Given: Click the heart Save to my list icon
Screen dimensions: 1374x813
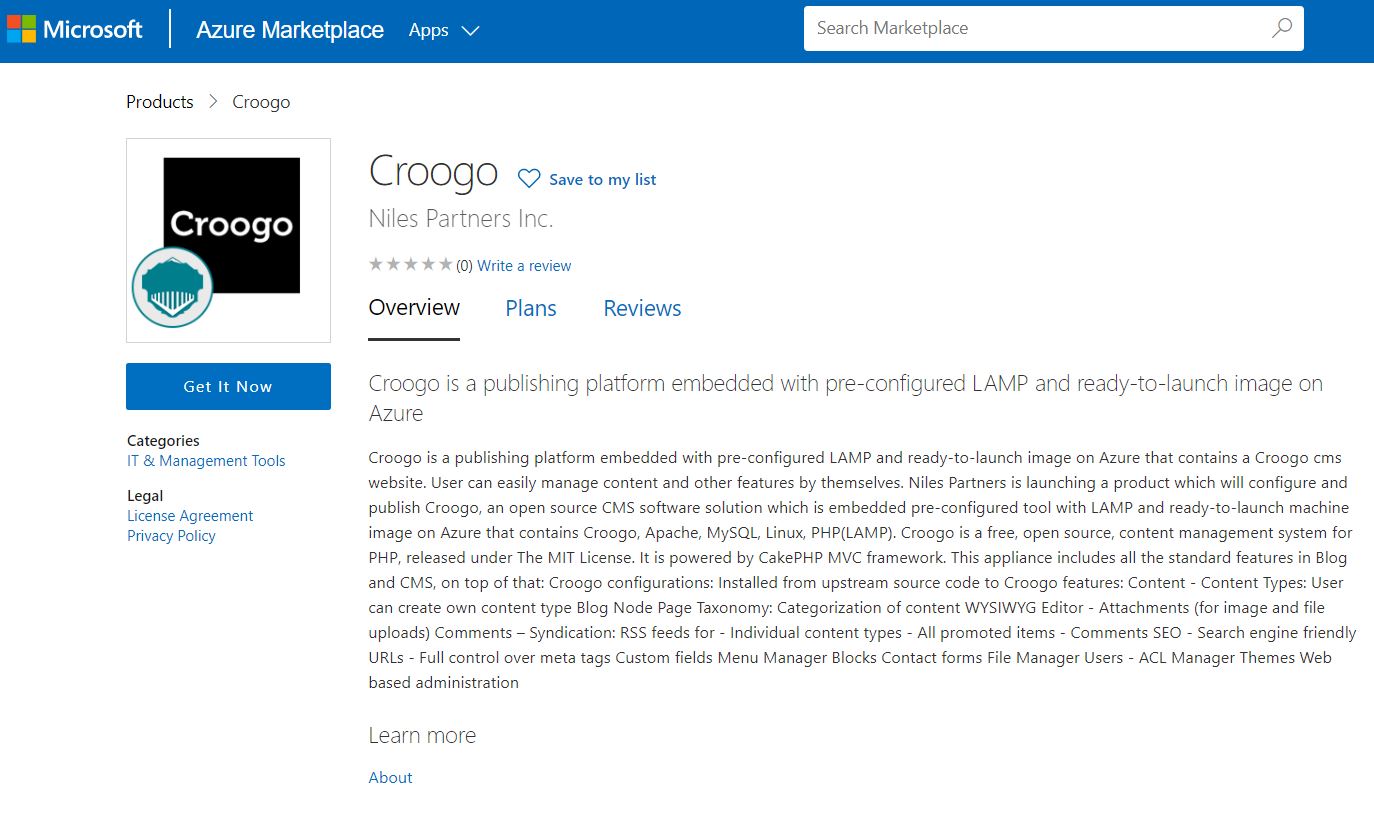Looking at the screenshot, I should click(x=529, y=179).
